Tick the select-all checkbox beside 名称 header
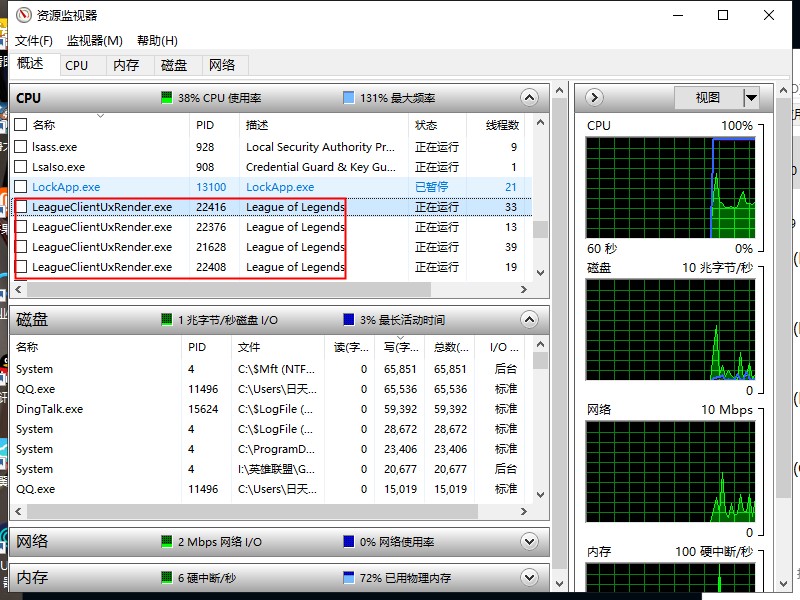Viewport: 800px width, 600px height. coord(21,125)
